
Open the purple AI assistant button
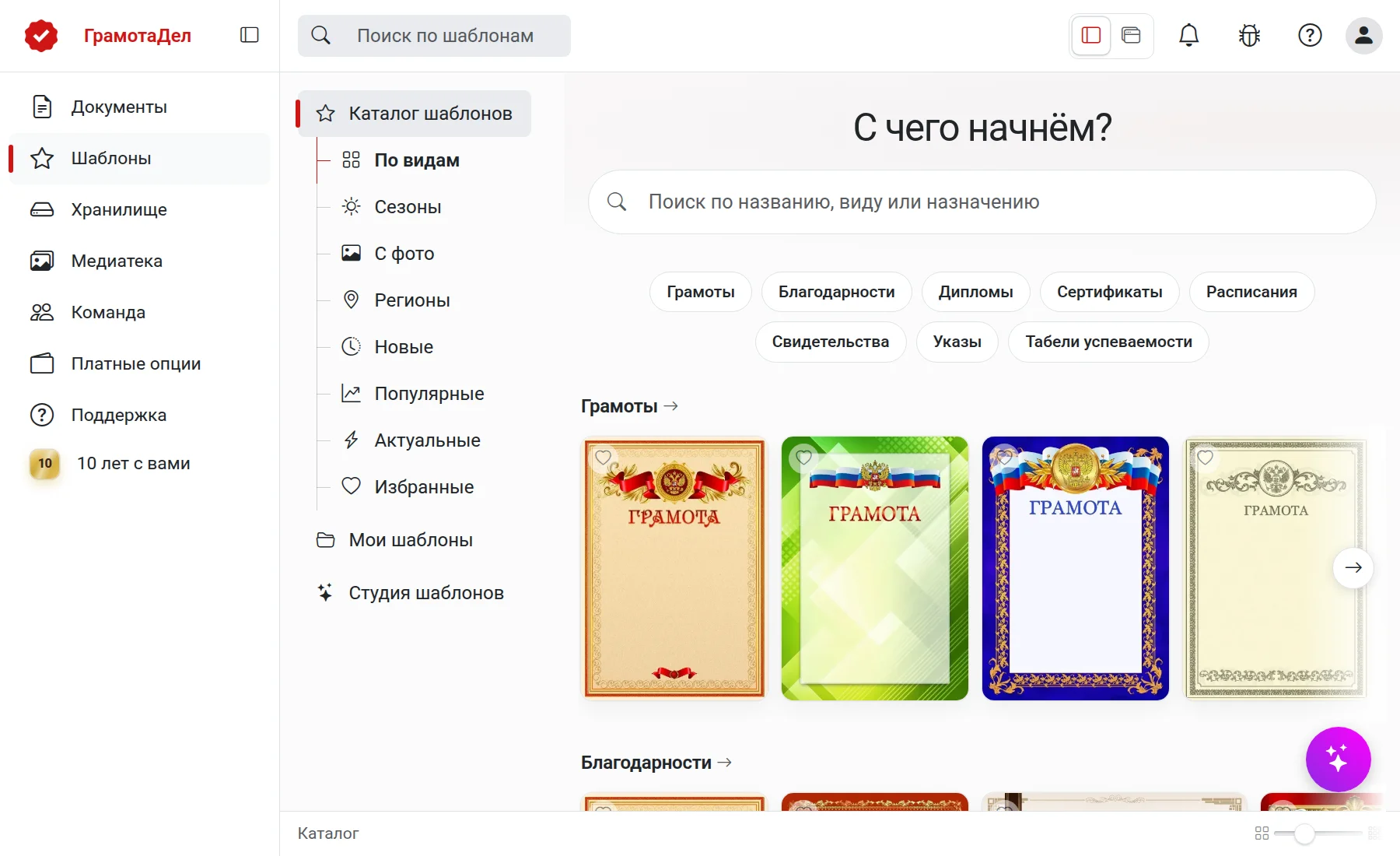(x=1338, y=760)
